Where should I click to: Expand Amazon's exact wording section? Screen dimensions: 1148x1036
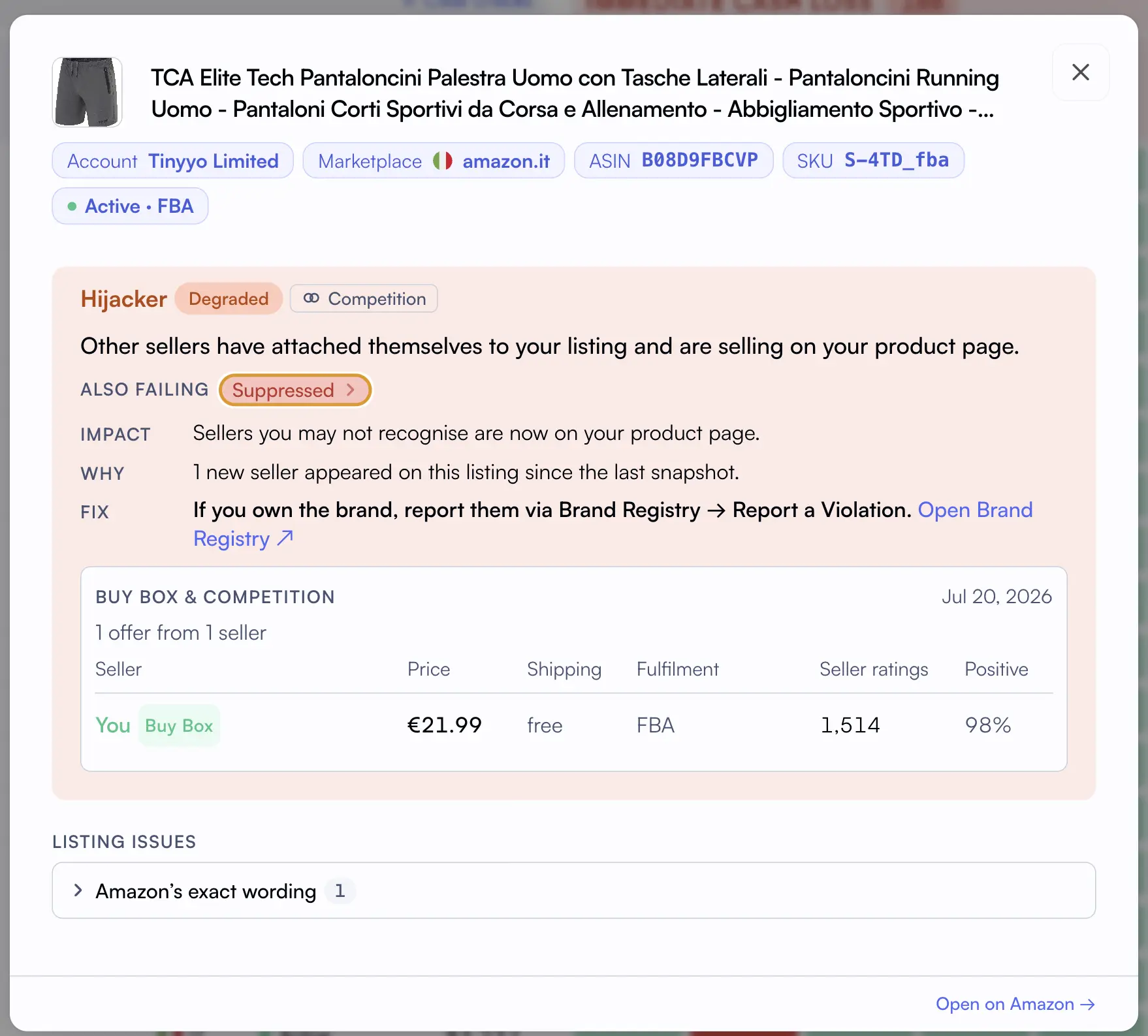[574, 890]
